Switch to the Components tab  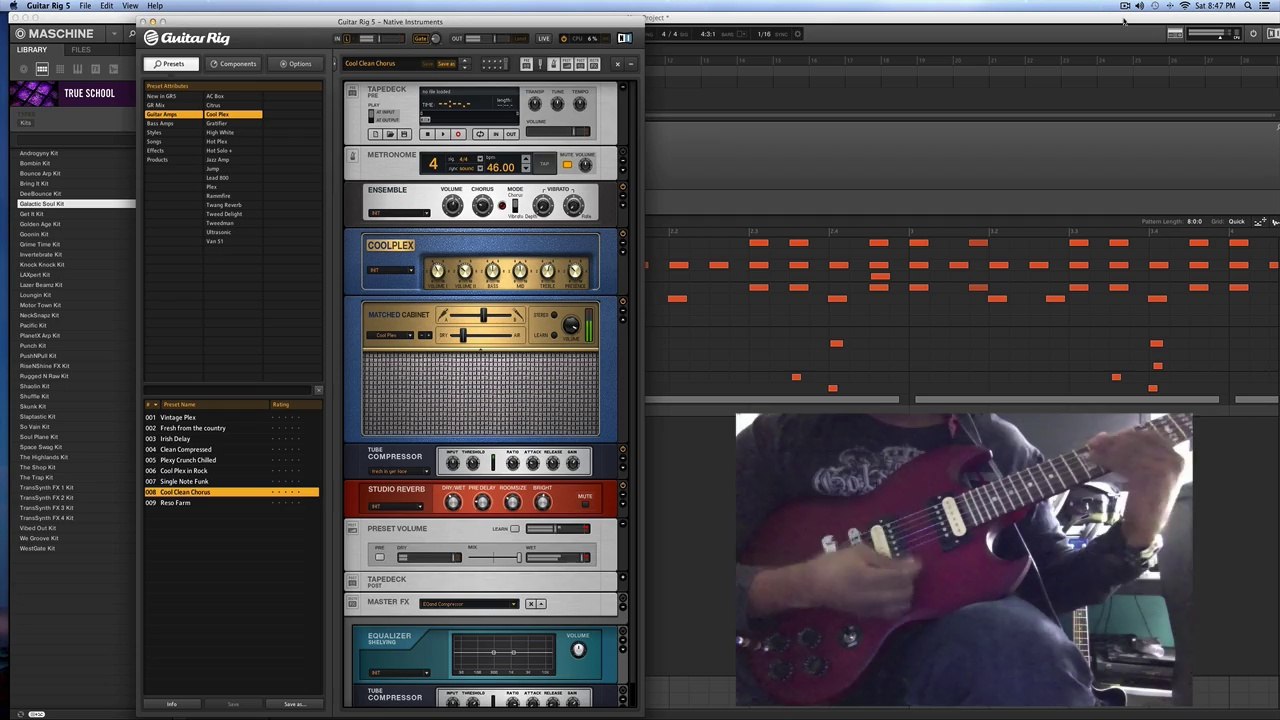pos(233,64)
